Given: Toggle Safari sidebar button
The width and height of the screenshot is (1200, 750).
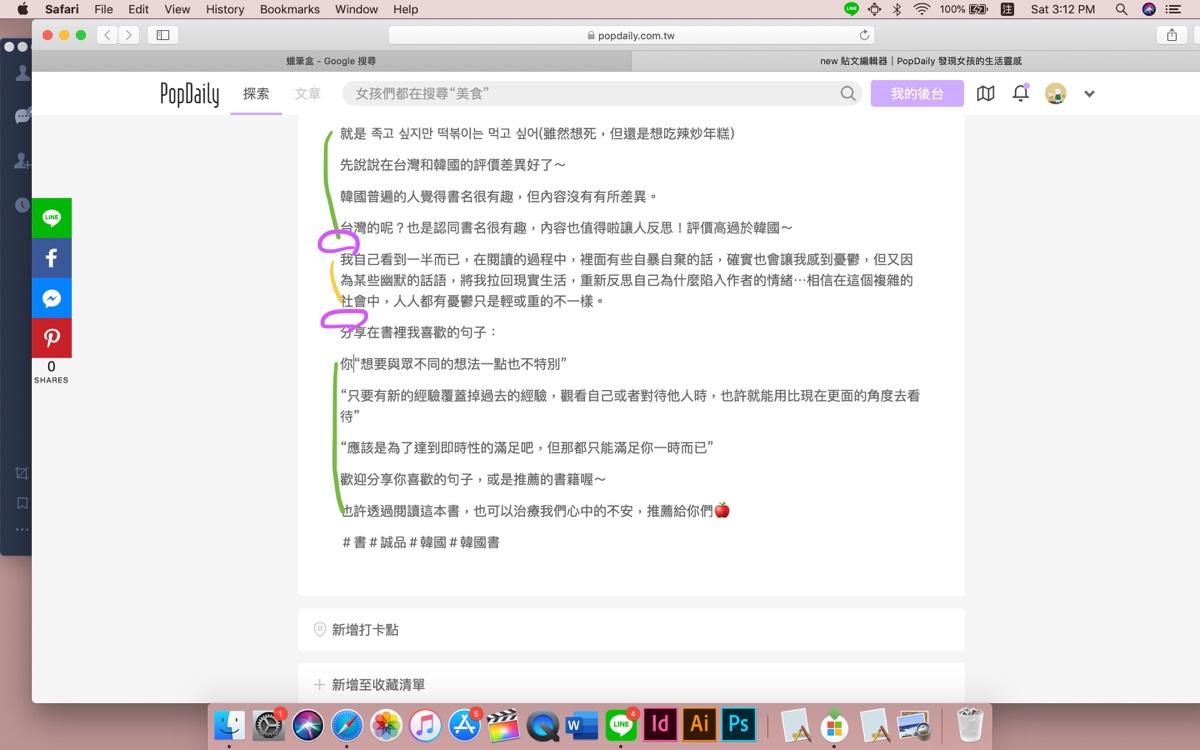Looking at the screenshot, I should pos(162,35).
